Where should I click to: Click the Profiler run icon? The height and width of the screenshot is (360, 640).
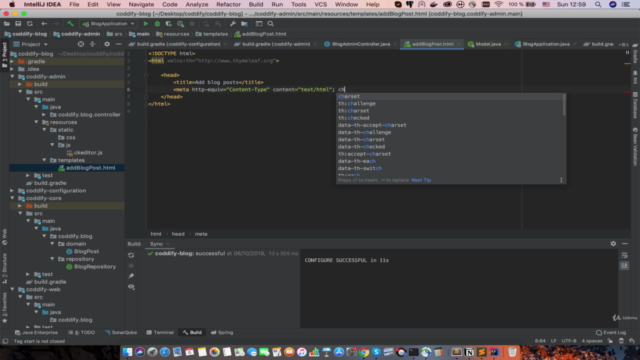tap(180, 24)
